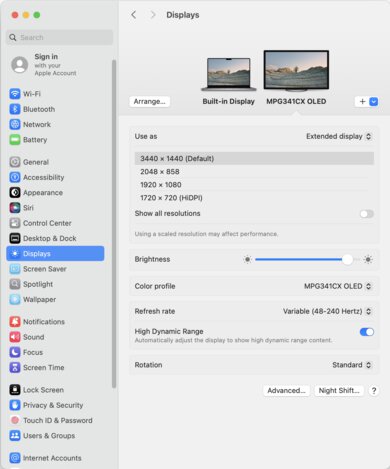Click the Arrange... button
The height and width of the screenshot is (469, 390).
[149, 101]
